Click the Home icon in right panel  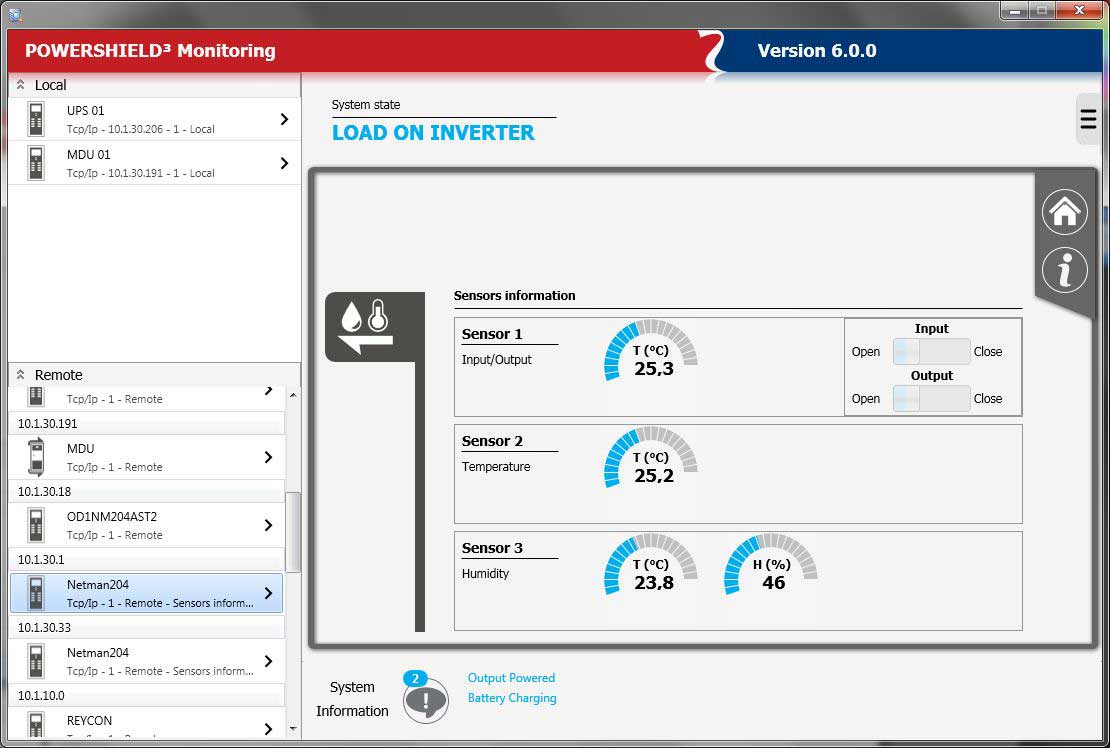[x=1064, y=212]
